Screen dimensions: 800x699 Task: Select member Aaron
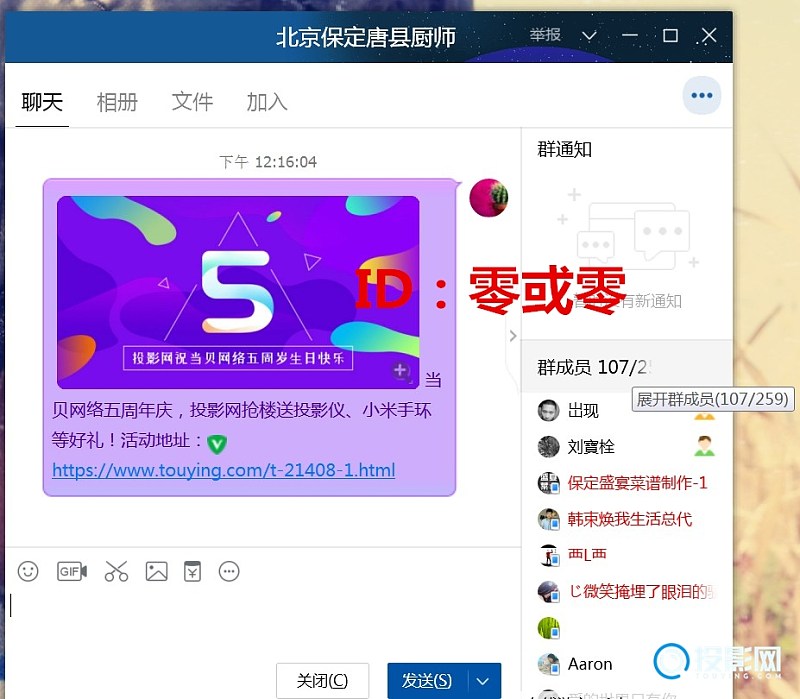[626, 664]
